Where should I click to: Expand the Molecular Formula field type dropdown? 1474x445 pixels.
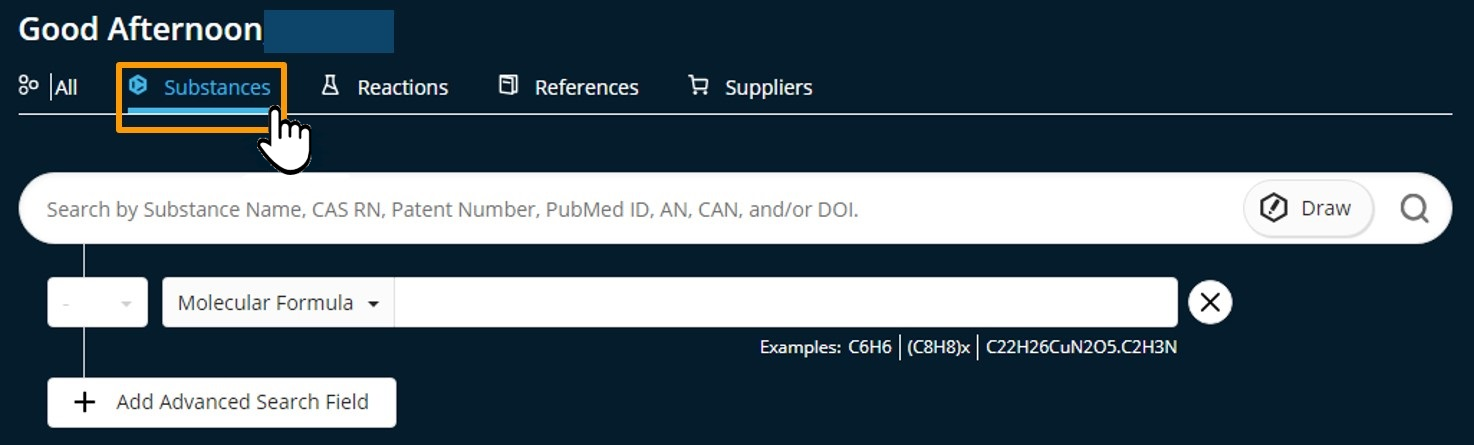(x=278, y=302)
